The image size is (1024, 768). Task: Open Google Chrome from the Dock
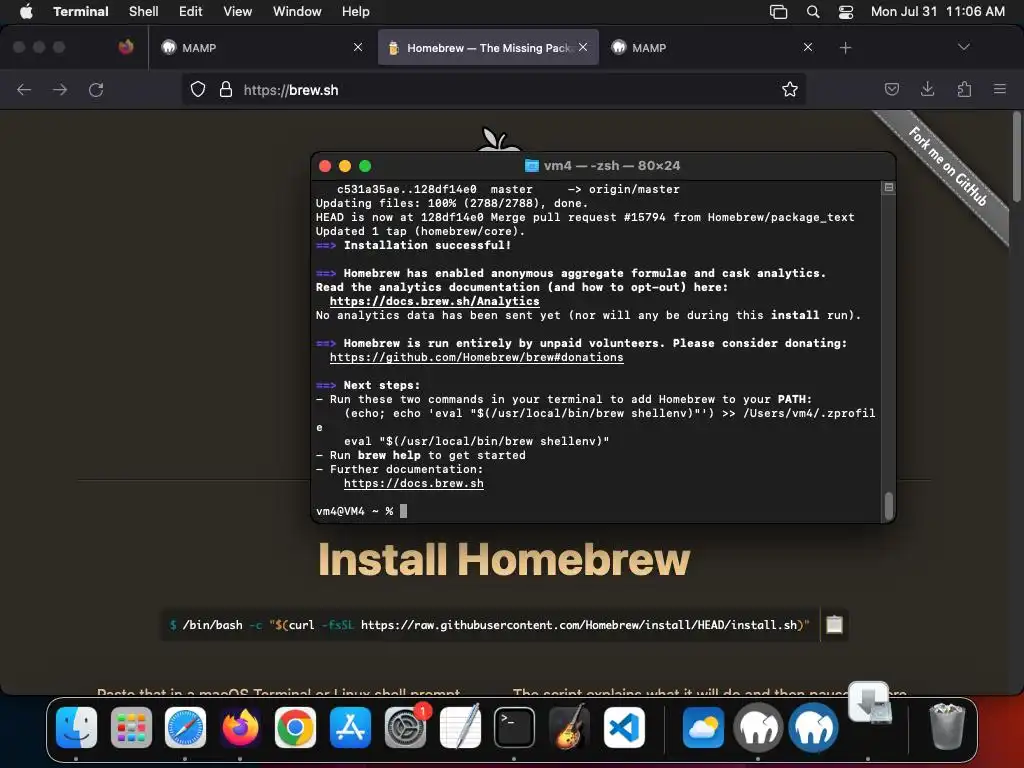295,727
